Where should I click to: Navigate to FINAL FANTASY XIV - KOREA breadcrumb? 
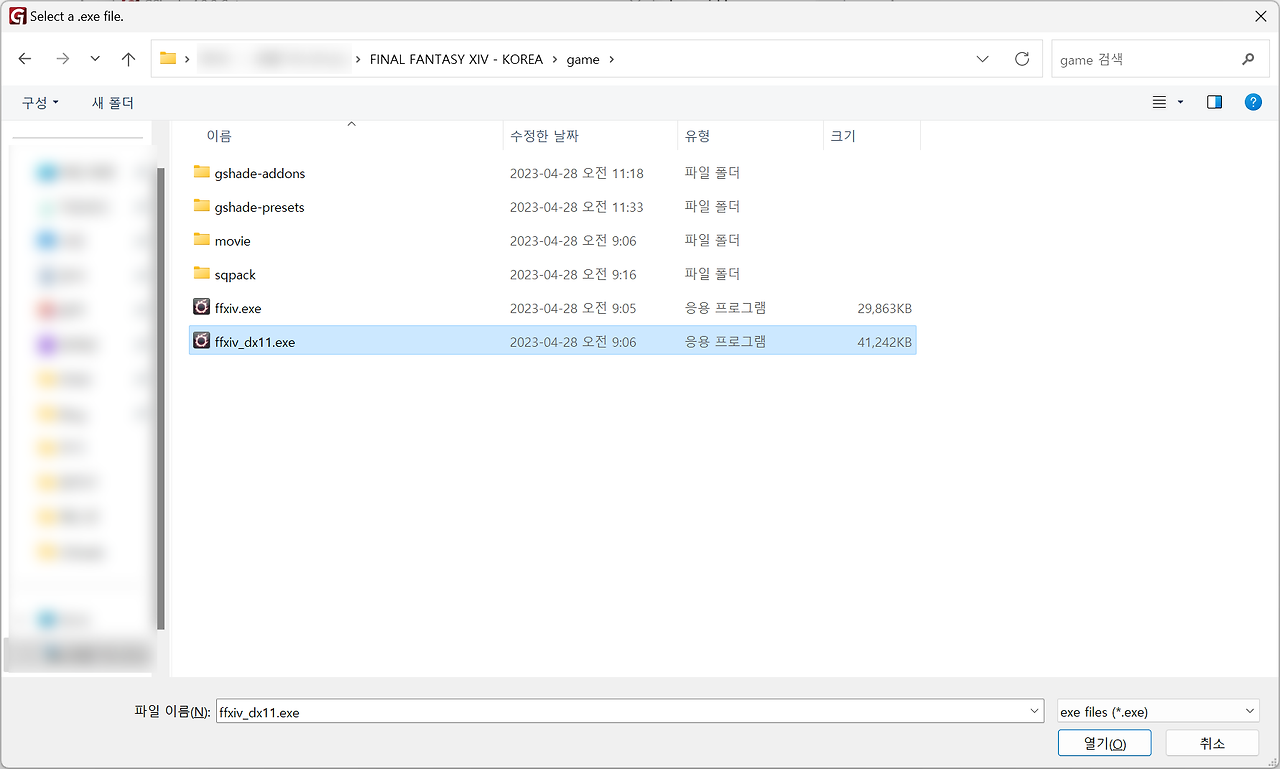point(455,59)
